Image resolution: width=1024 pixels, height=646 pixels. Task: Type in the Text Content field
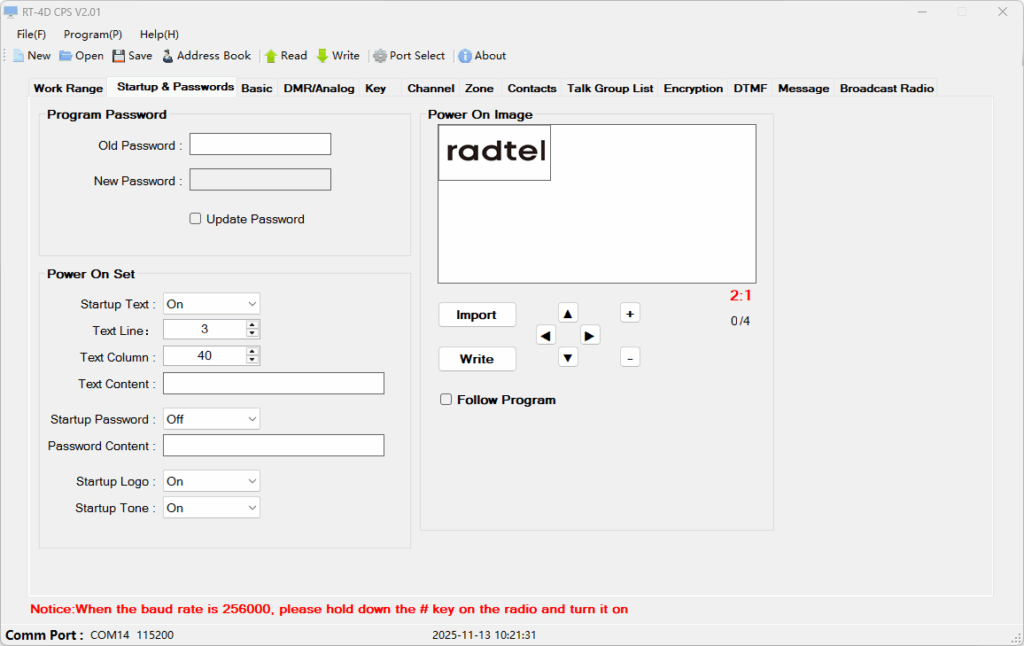pyautogui.click(x=273, y=383)
